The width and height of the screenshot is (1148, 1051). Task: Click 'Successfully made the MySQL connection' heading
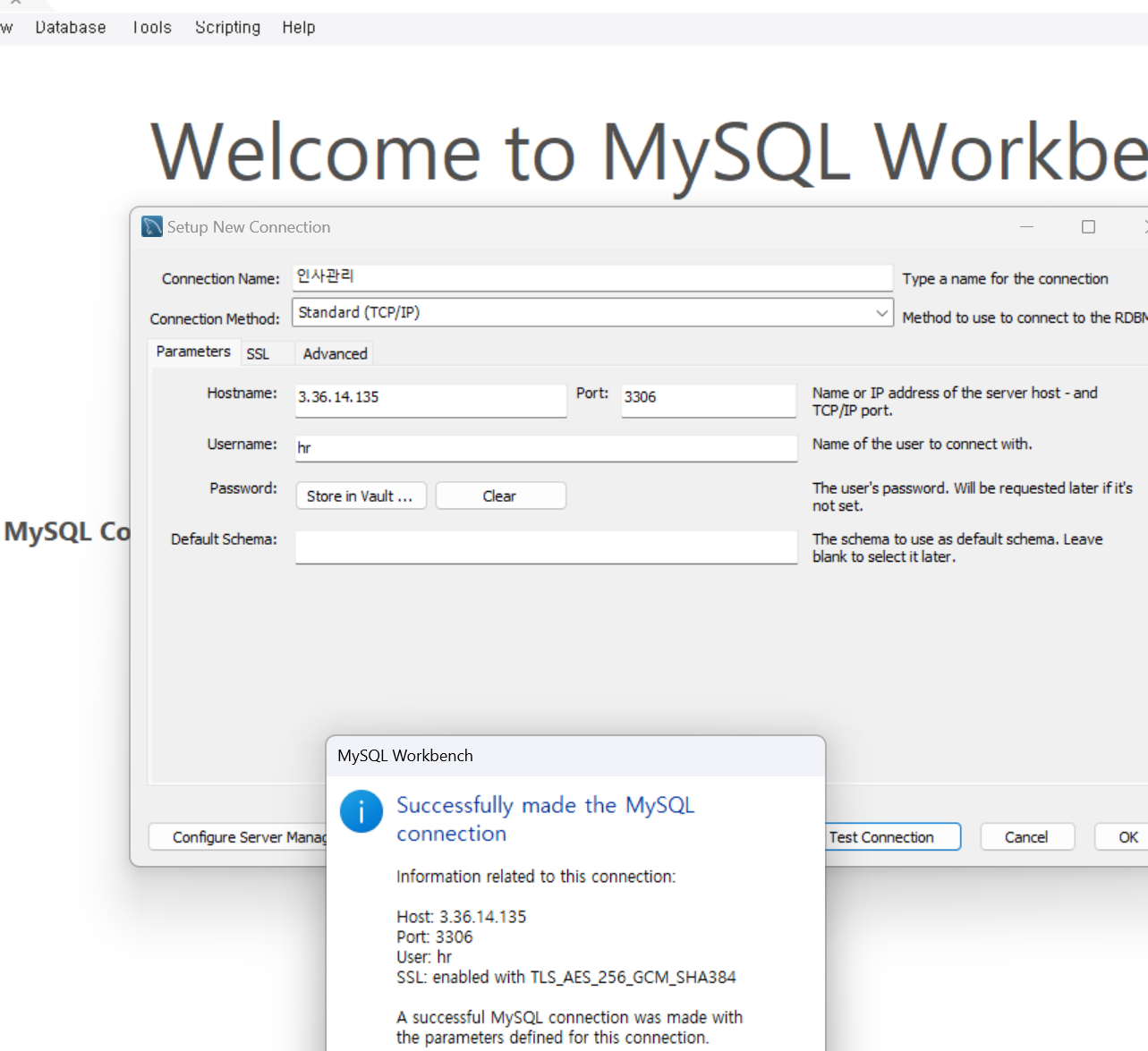(546, 818)
